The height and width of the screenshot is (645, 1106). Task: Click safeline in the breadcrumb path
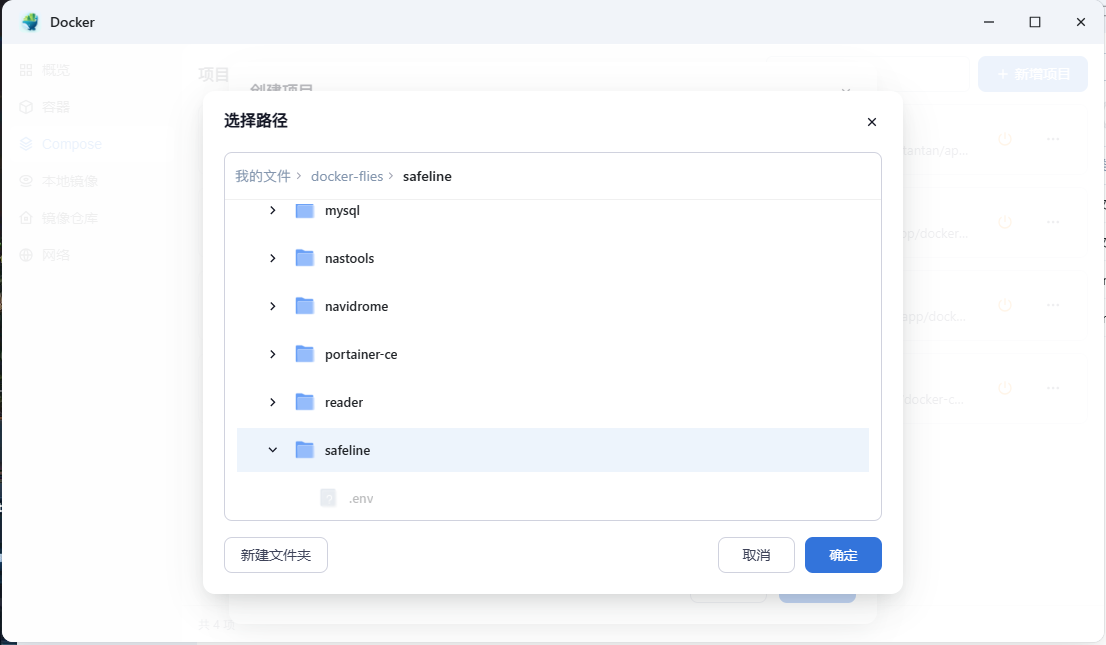[x=427, y=176]
